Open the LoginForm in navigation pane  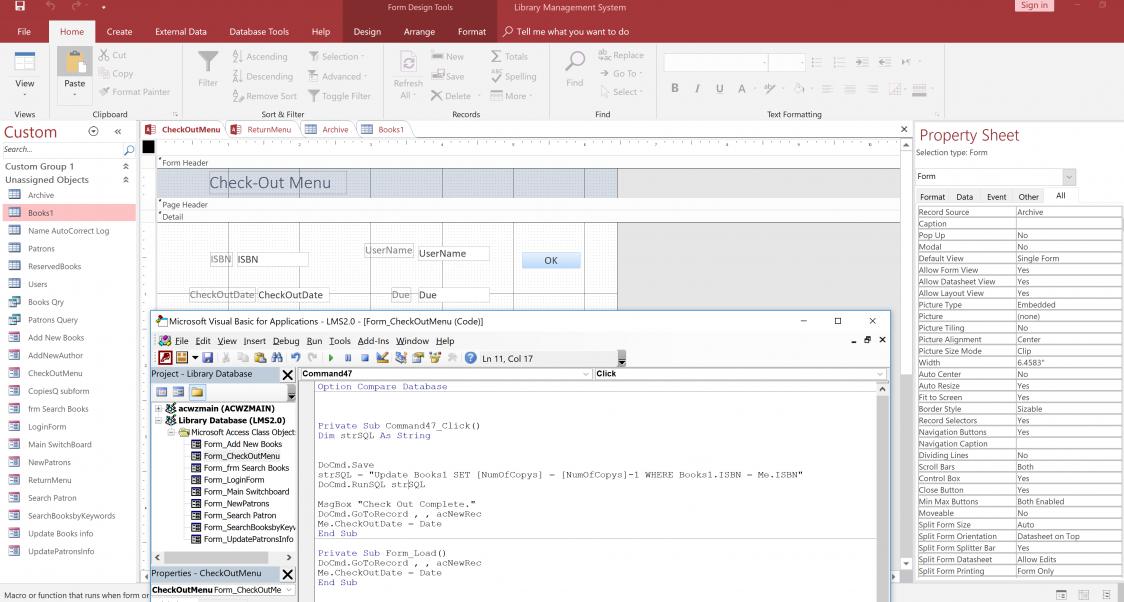point(47,427)
